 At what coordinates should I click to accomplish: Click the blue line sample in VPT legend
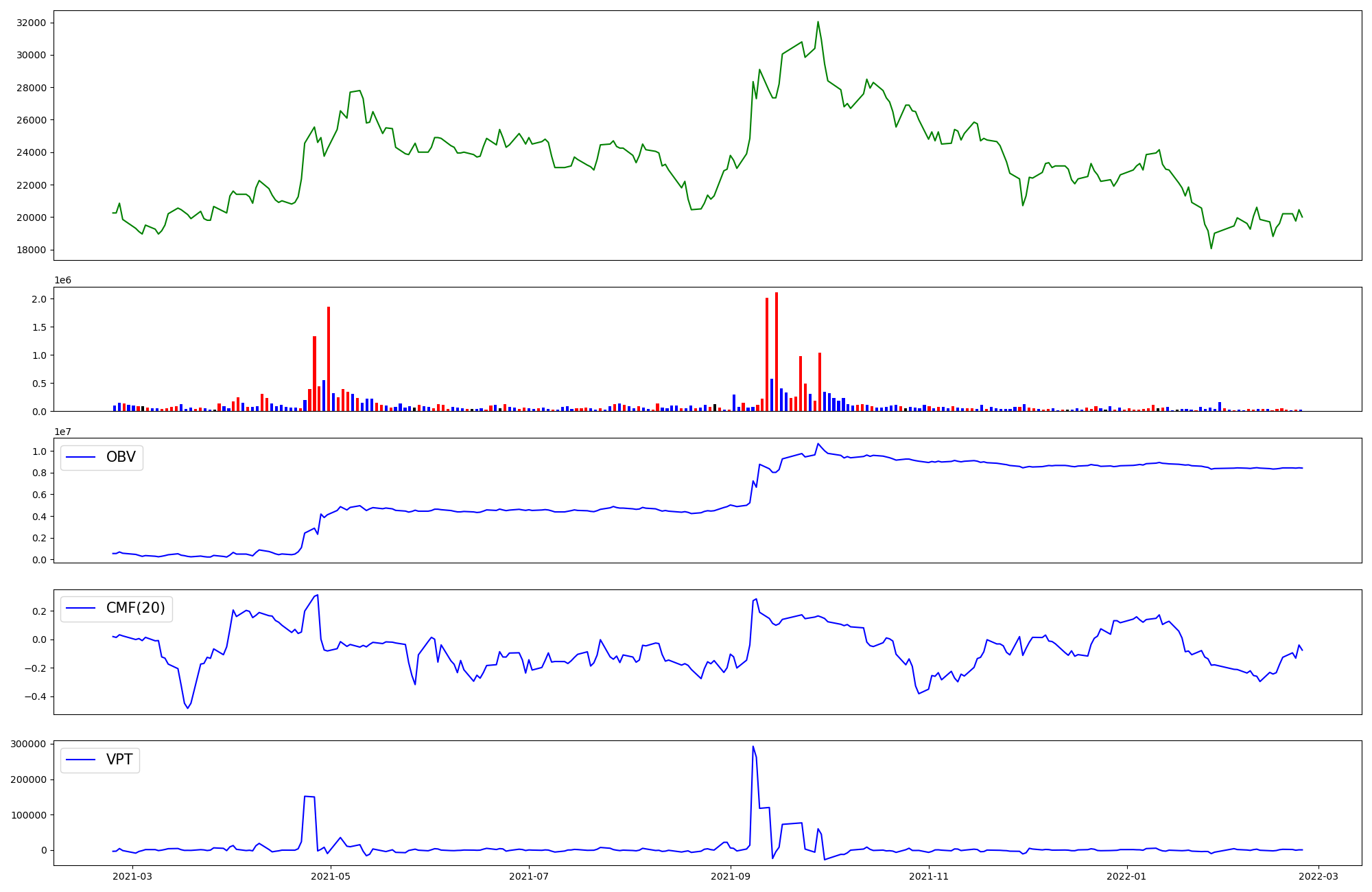(81, 760)
